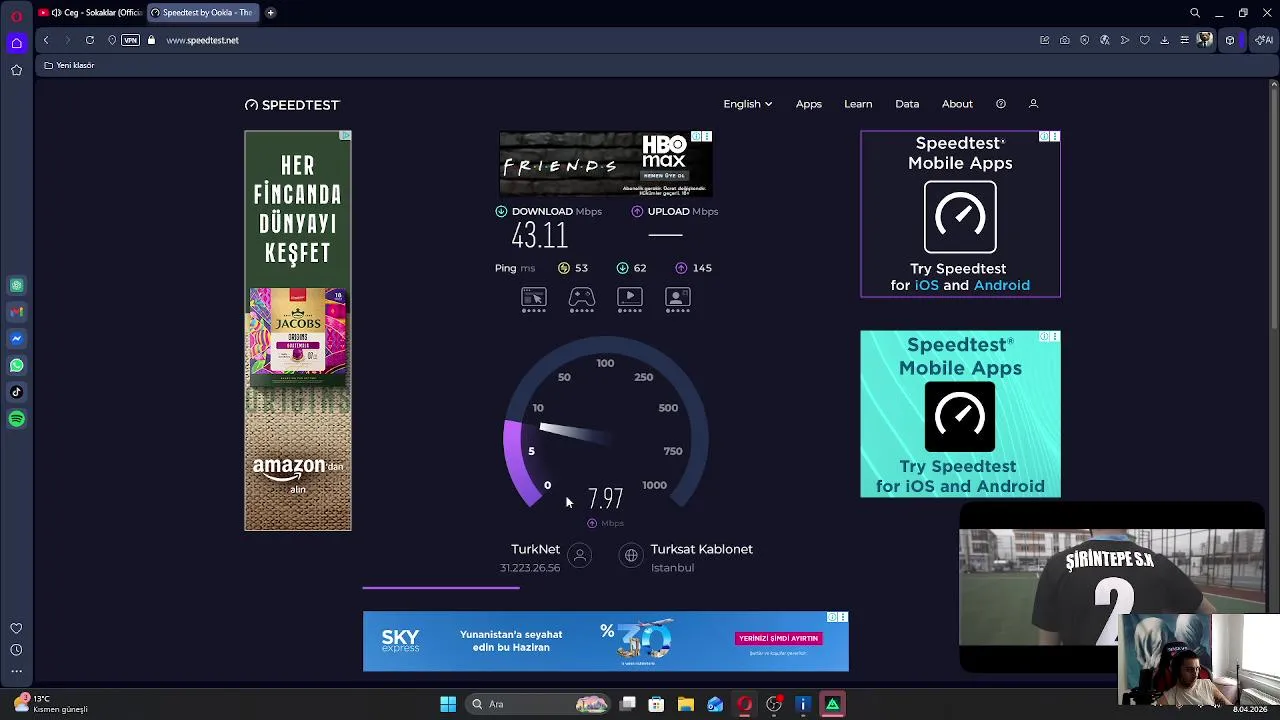1280x720 pixels.
Task: Go back to the previous page
Action: click(x=46, y=40)
